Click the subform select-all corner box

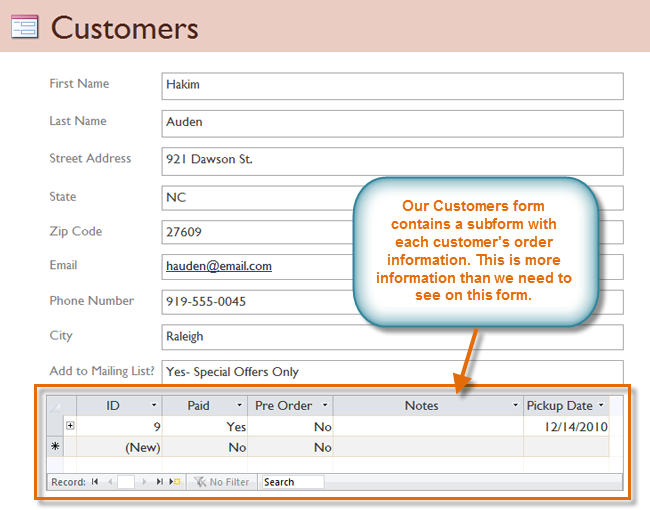click(55, 406)
